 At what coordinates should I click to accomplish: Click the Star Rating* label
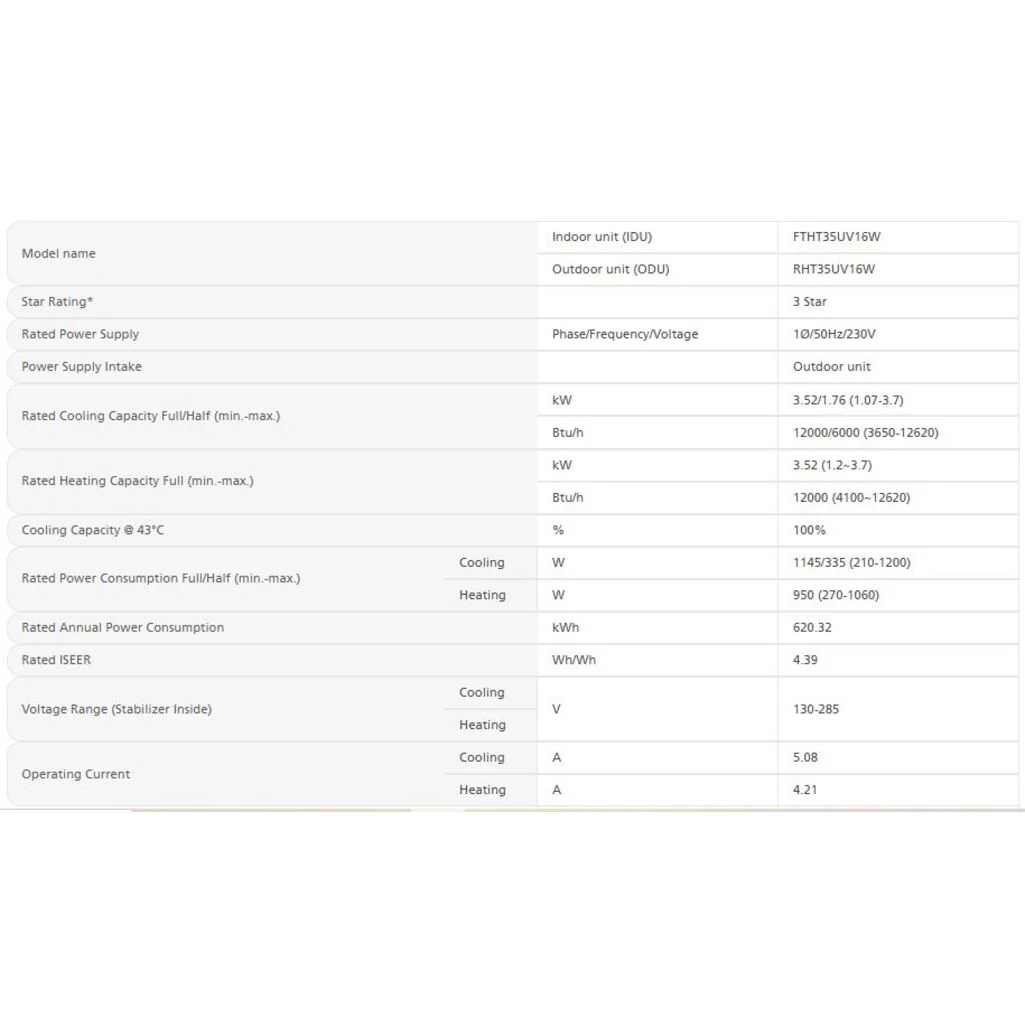point(57,302)
